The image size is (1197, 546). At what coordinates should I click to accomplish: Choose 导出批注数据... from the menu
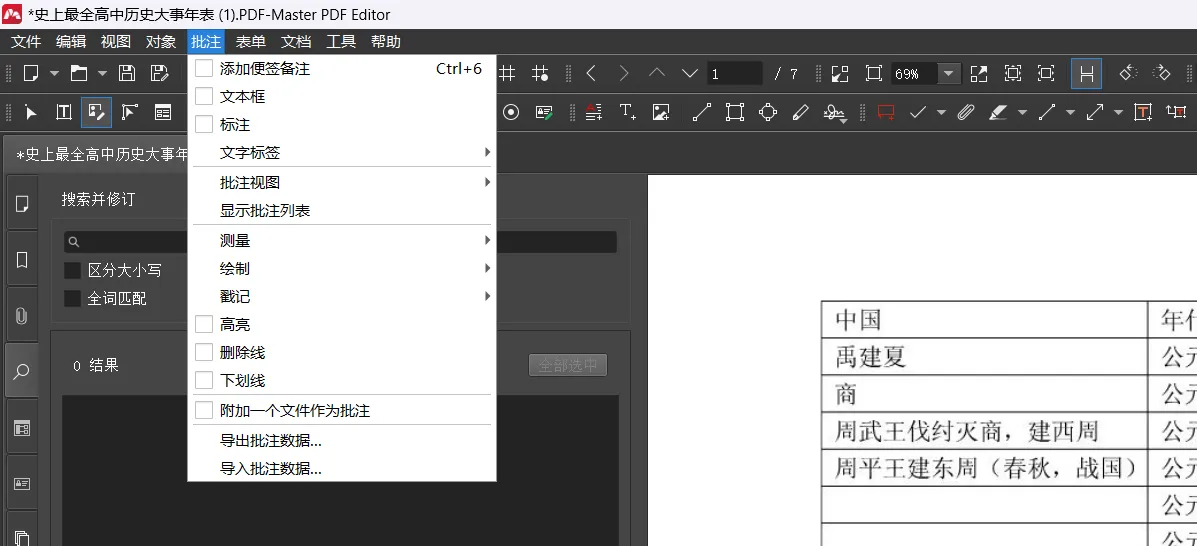pos(342,441)
